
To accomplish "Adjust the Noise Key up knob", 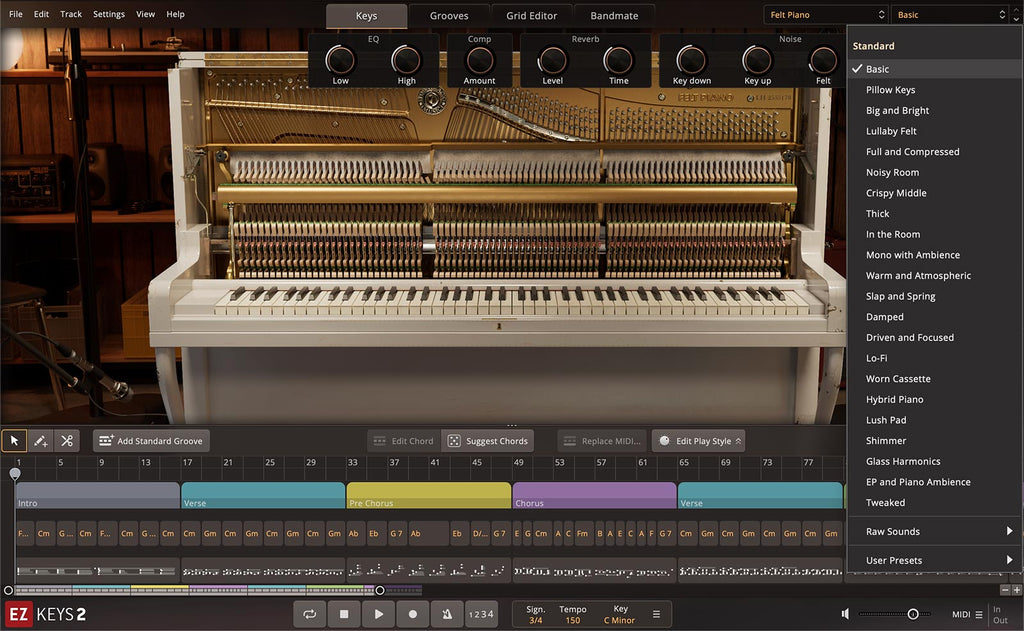I will point(758,61).
